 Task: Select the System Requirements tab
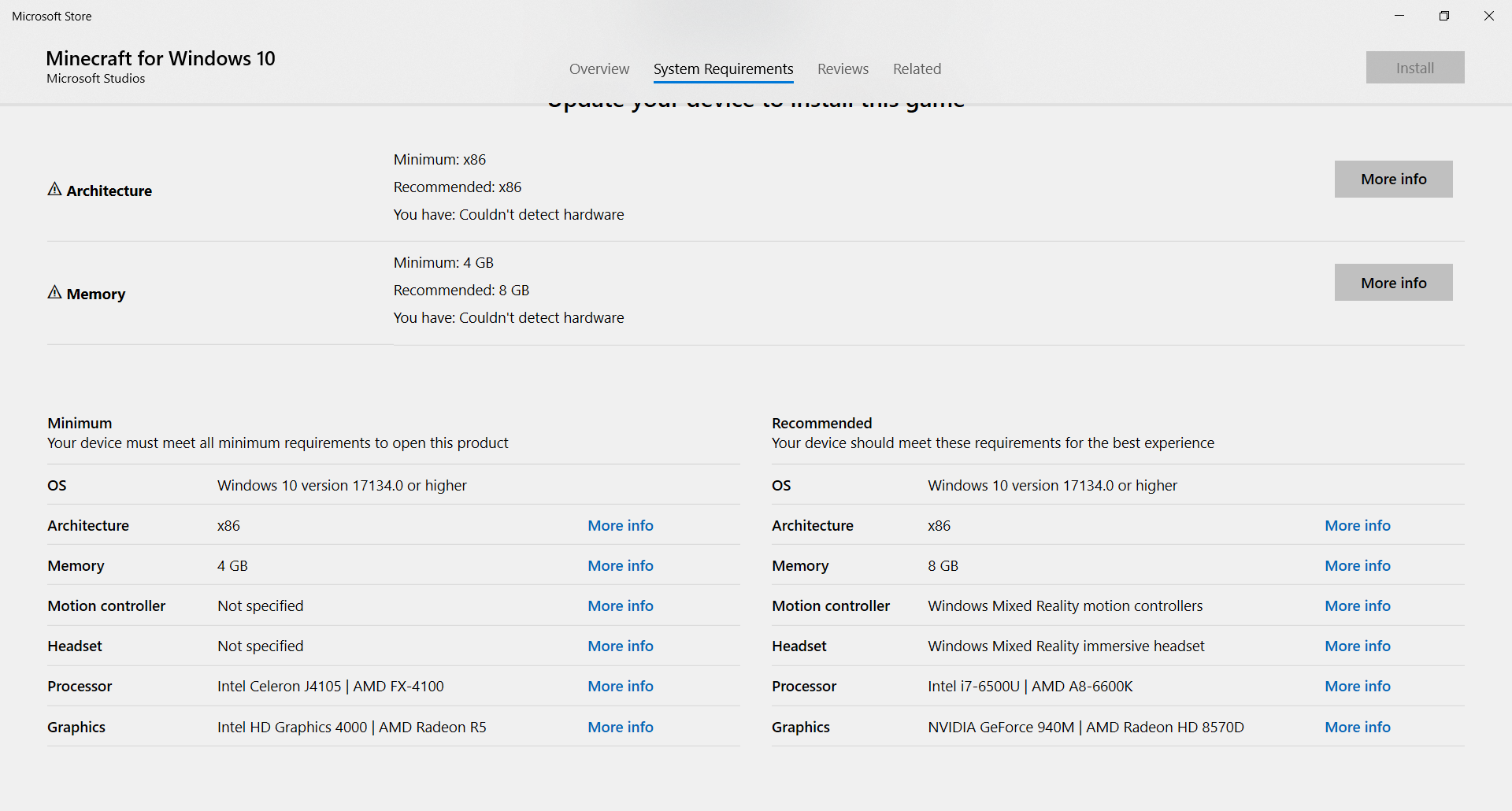coord(724,69)
